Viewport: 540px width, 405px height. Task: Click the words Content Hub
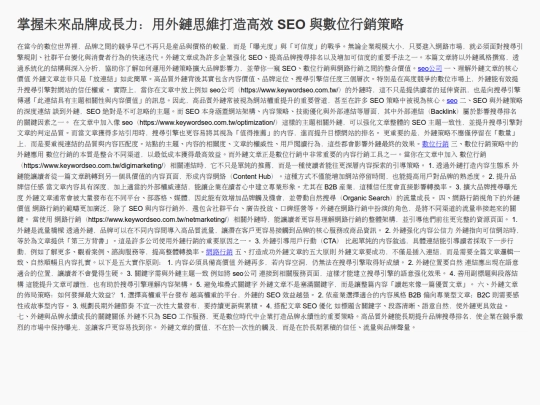tap(252, 176)
